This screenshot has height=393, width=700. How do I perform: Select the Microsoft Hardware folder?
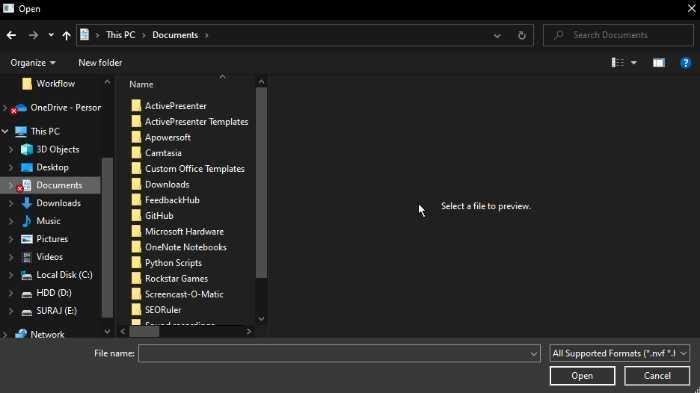pos(184,231)
